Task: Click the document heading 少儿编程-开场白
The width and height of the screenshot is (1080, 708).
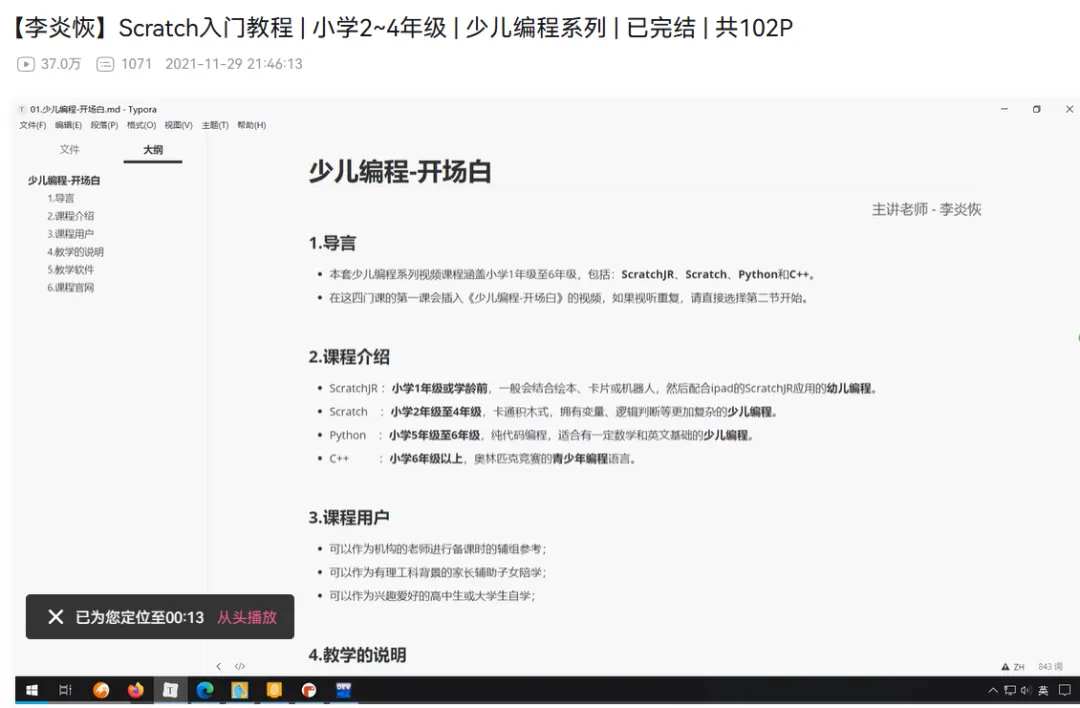Action: tap(399, 171)
